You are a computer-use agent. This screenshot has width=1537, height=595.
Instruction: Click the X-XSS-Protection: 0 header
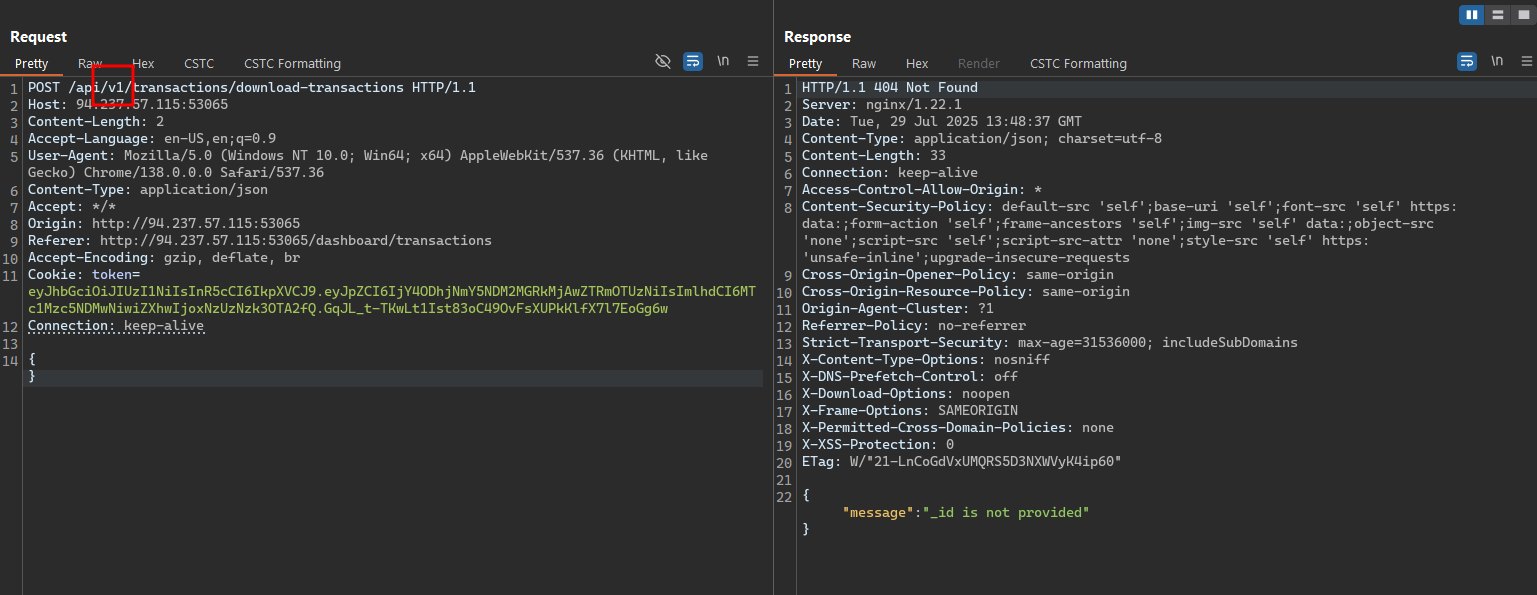878,444
